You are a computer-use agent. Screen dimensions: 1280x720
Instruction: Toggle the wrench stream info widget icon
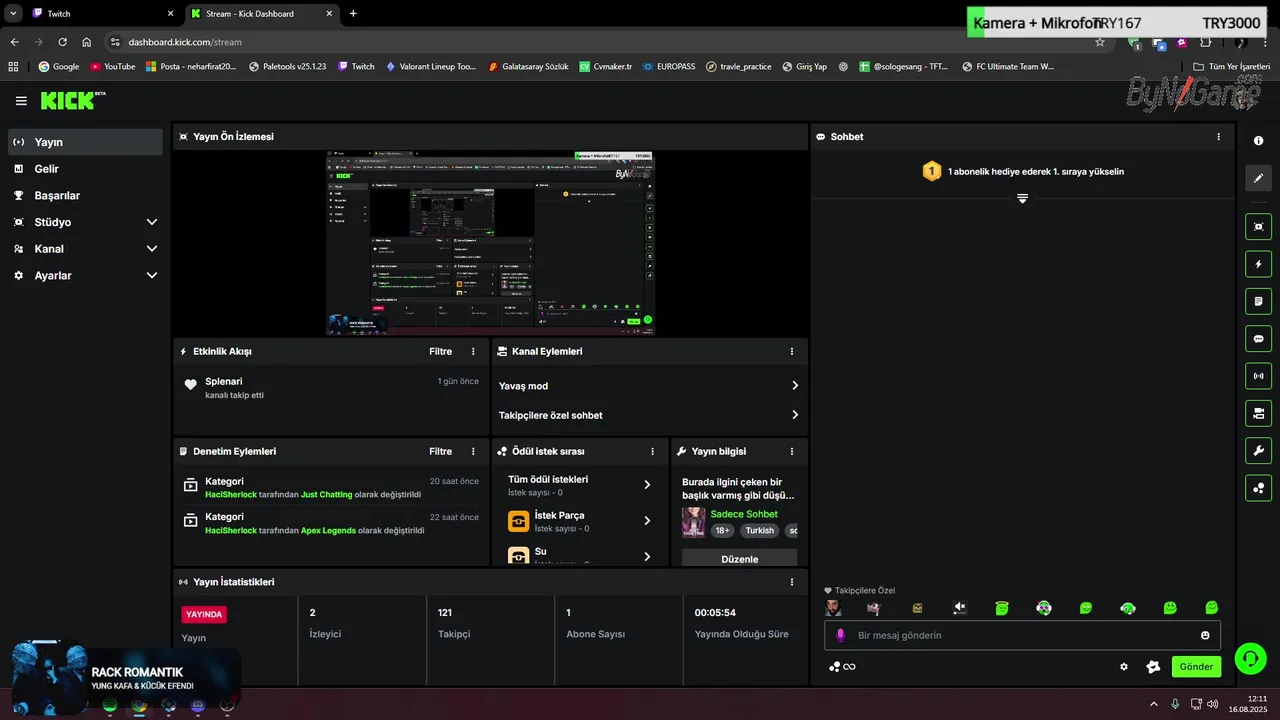1259,451
